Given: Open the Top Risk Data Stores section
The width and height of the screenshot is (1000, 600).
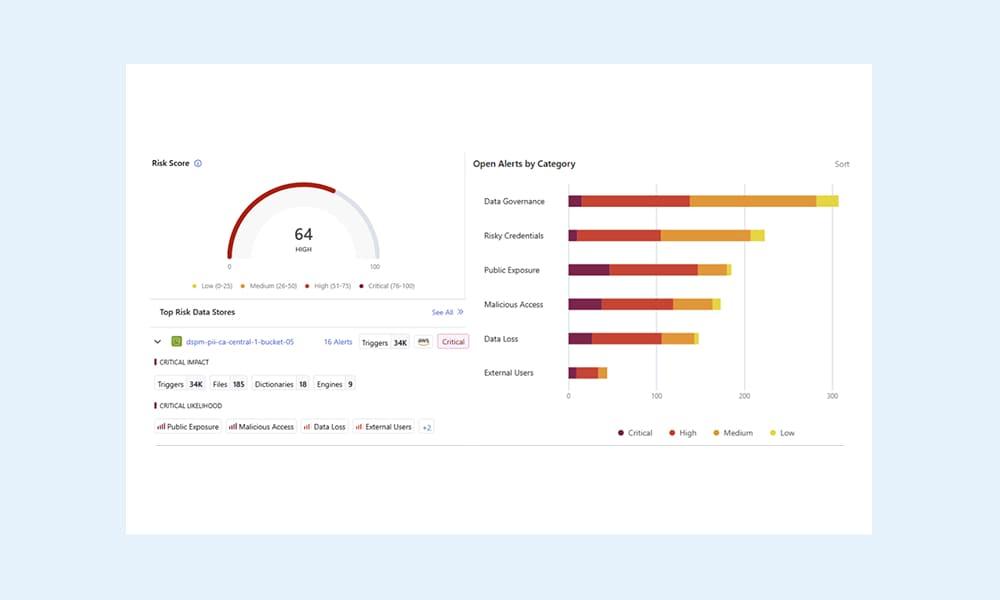Looking at the screenshot, I should point(196,311).
